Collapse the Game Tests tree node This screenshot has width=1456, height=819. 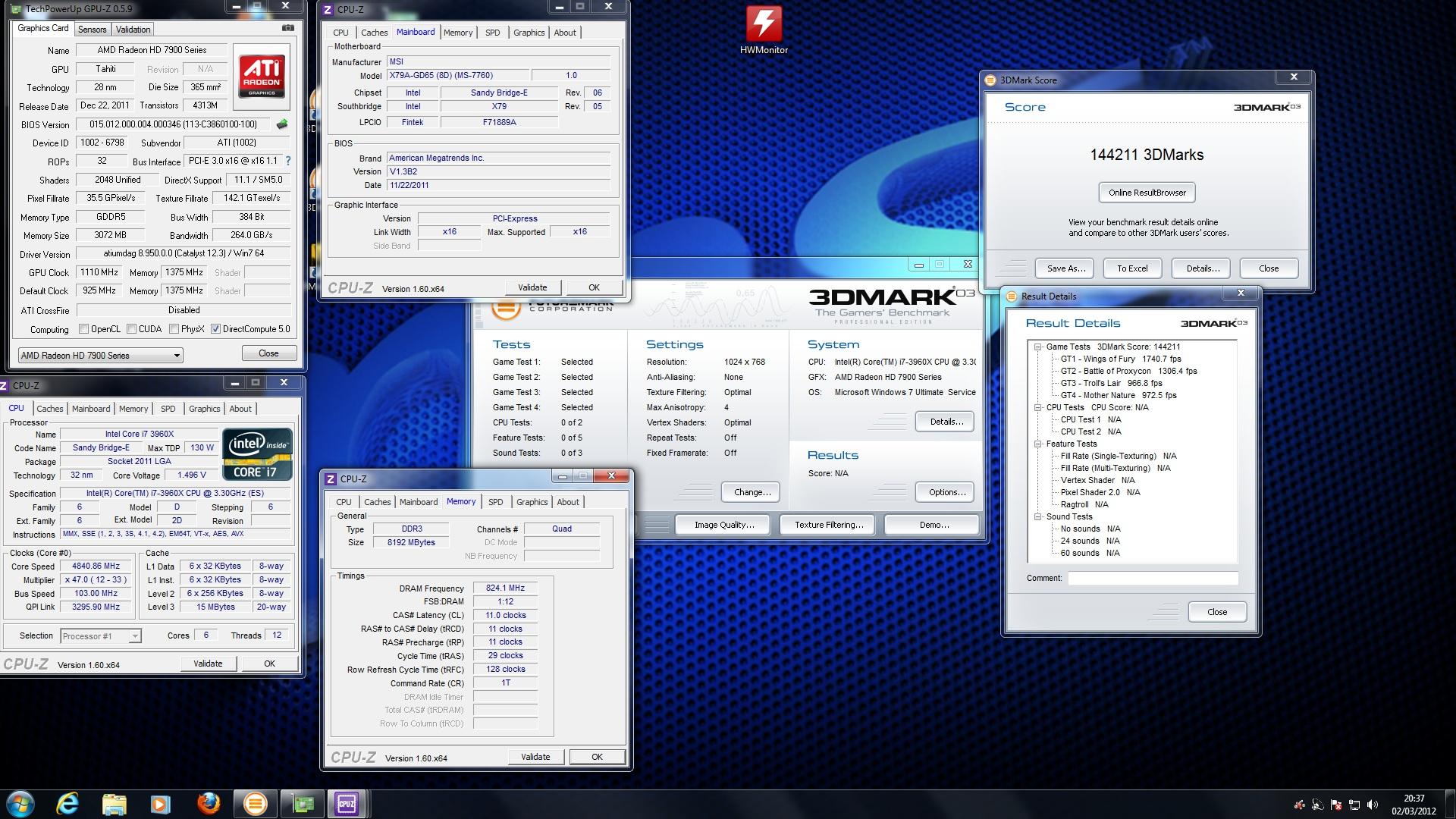(1037, 347)
